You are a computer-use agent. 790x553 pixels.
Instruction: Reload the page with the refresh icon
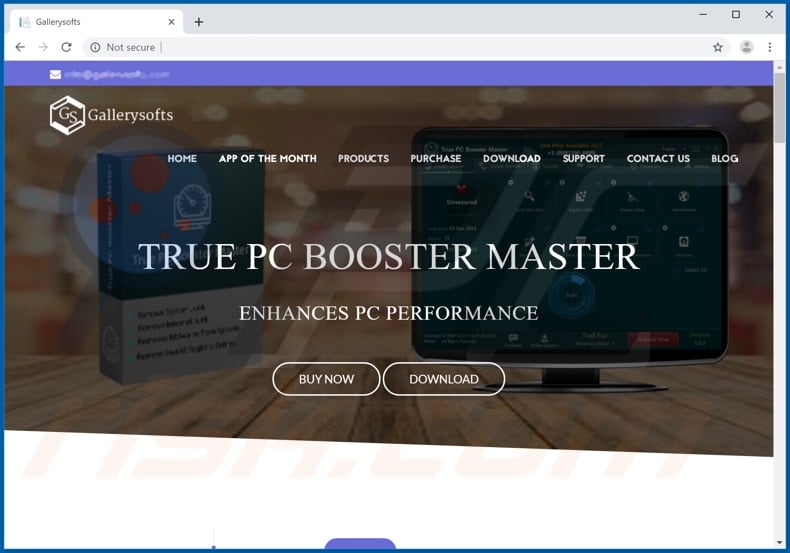point(67,47)
